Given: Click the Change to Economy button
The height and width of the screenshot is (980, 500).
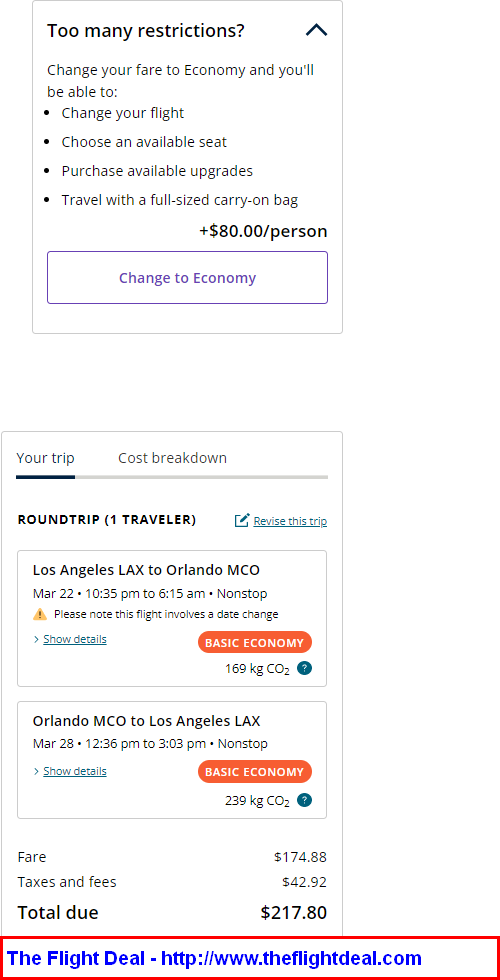Looking at the screenshot, I should coord(188,278).
